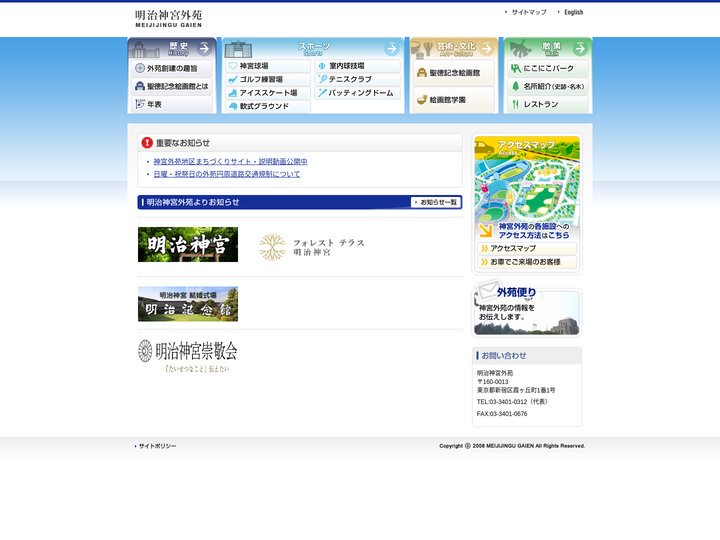Click the 東京都新宿区霞ヶ丘町1番1号 address text
The image size is (720, 540).
coord(516,390)
